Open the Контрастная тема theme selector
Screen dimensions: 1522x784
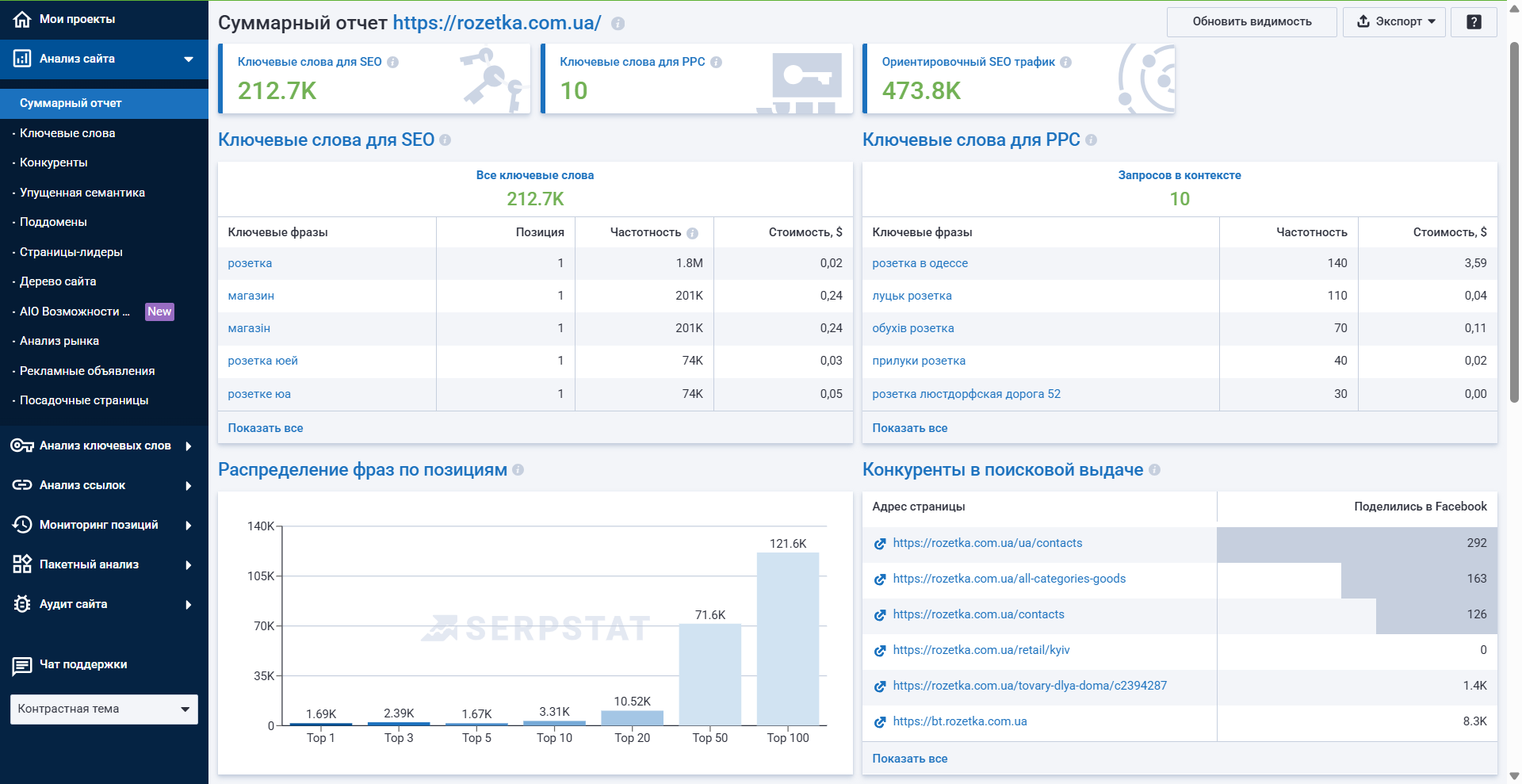click(104, 709)
